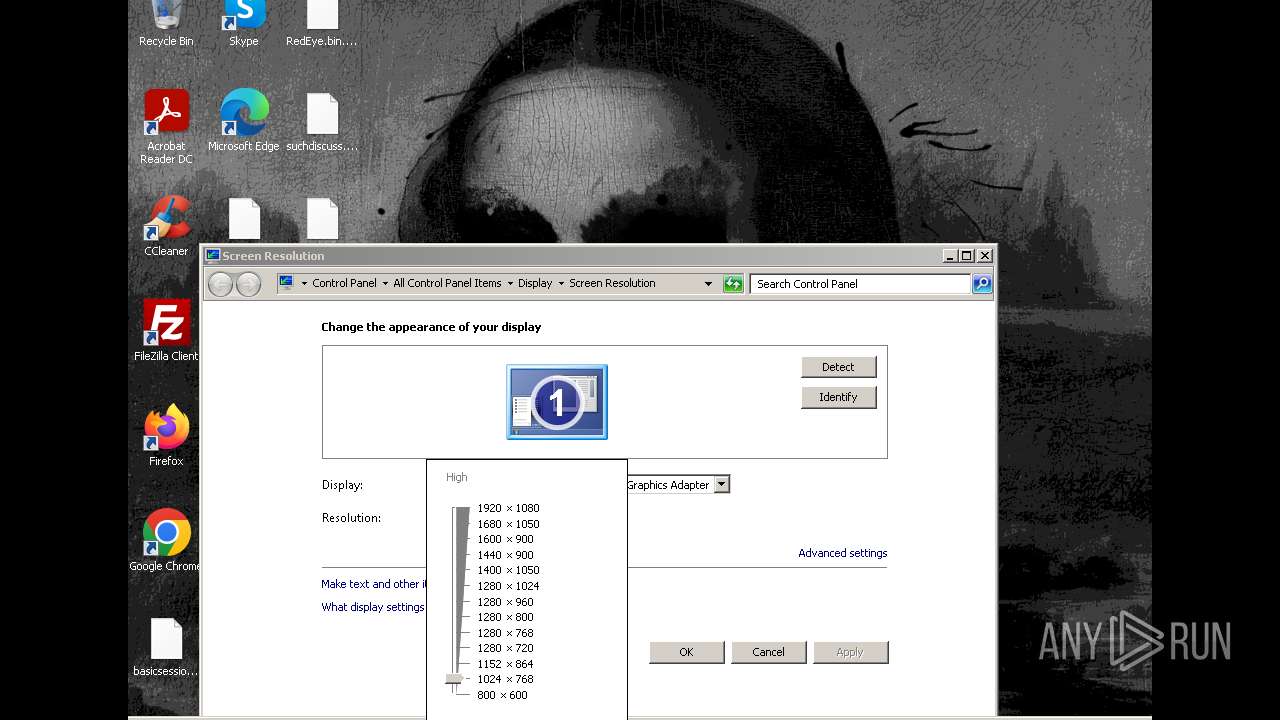Launch FileZilla Client shortcut
Screen dimensions: 1280x720
pyautogui.click(x=166, y=330)
